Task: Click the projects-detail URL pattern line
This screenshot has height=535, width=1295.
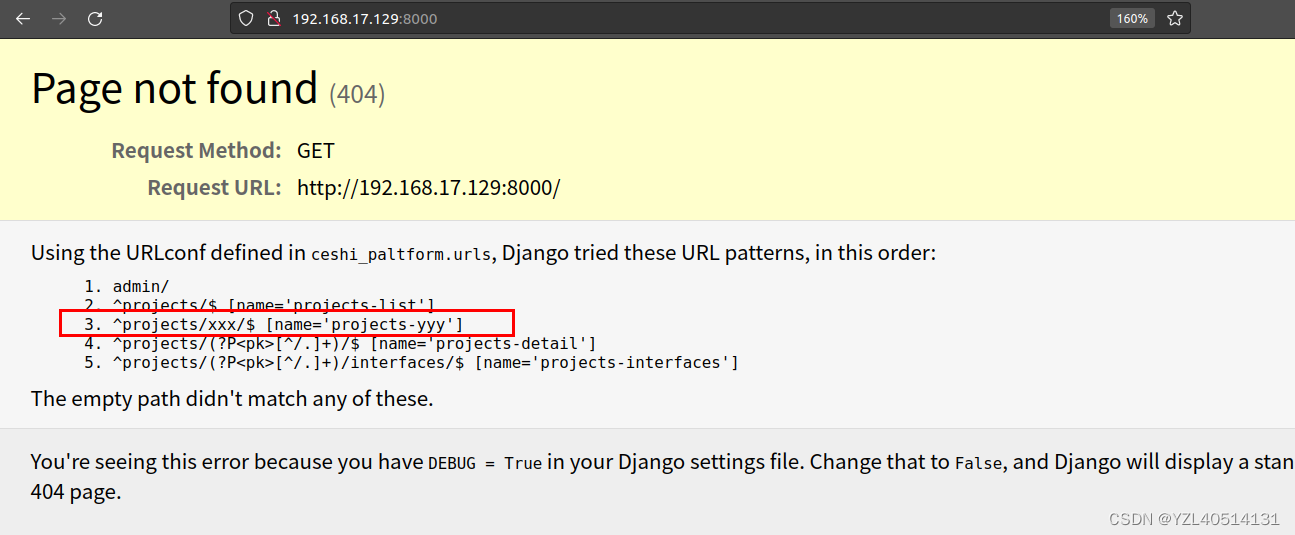Action: click(354, 343)
